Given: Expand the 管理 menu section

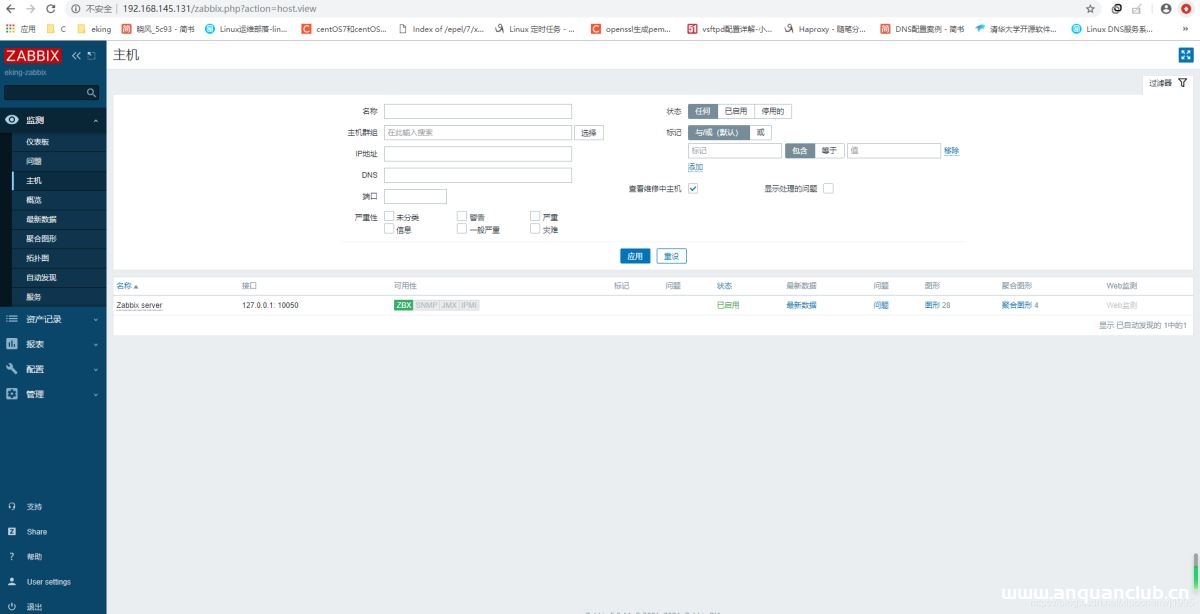Looking at the screenshot, I should point(53,394).
